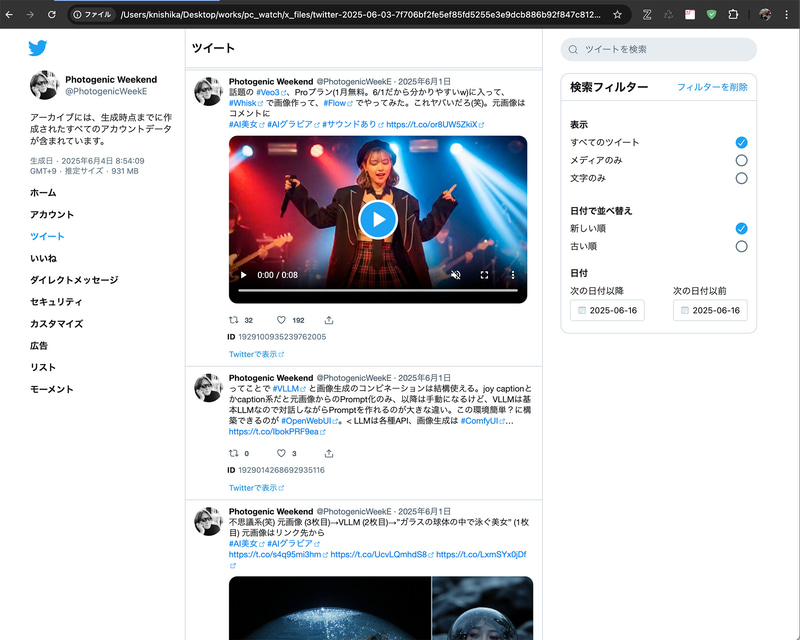Click the retweet icon on the first tweet

point(233,320)
